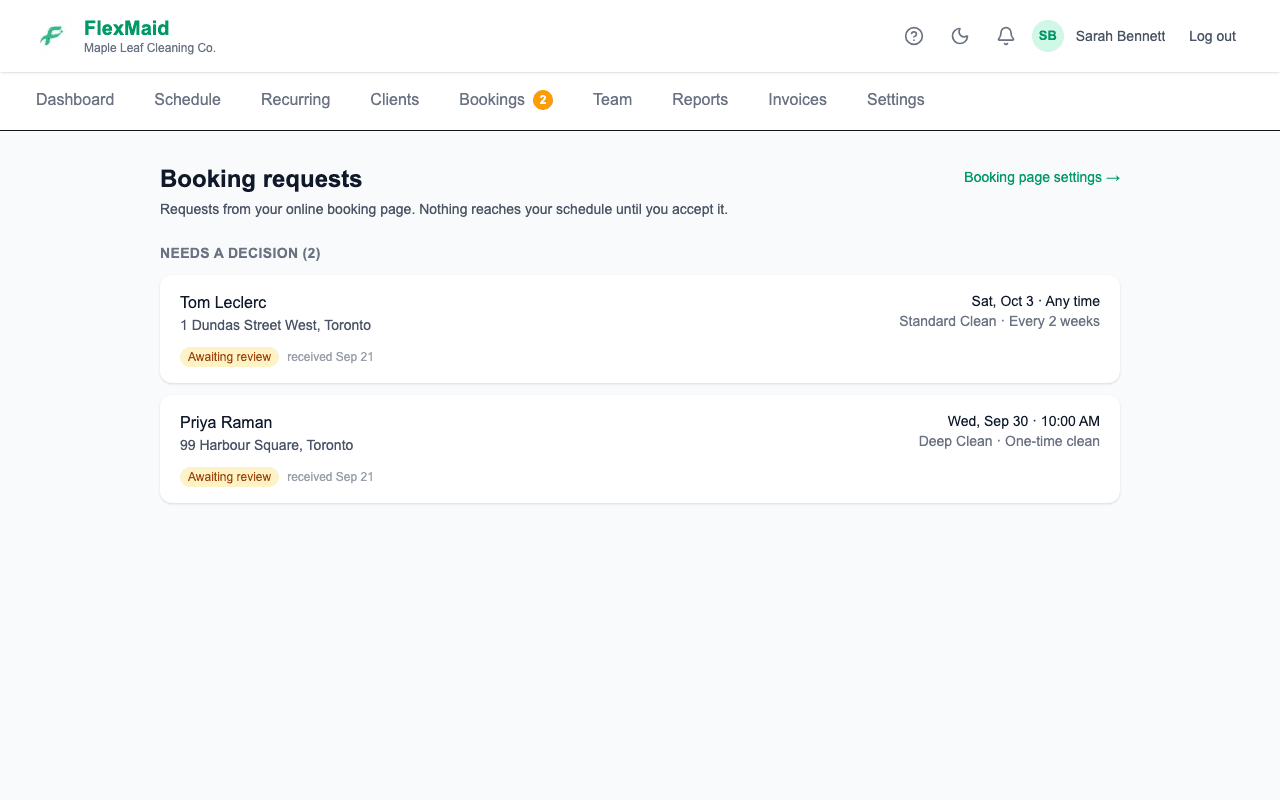Toggle dark mode with the moon icon
This screenshot has width=1280, height=800.
coord(960,36)
